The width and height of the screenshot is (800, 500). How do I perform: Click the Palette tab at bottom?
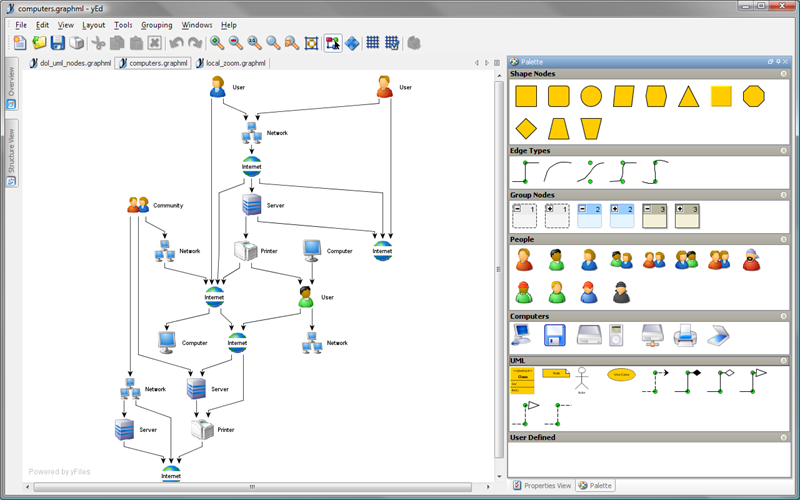point(595,485)
